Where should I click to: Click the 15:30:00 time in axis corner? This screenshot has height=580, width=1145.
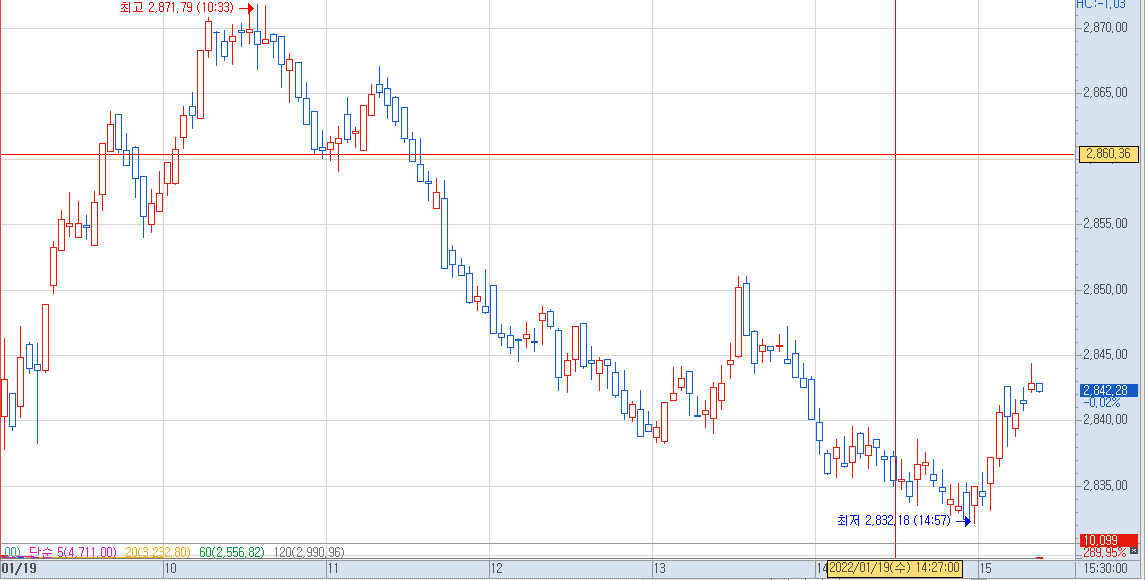pyautogui.click(x=1106, y=568)
